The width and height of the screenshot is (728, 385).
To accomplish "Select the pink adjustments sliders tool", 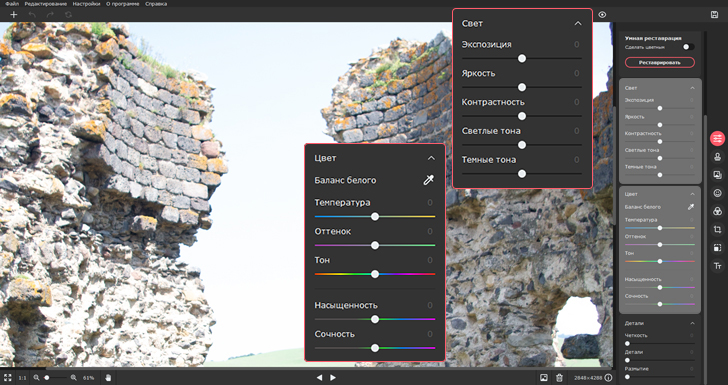I will point(718,138).
